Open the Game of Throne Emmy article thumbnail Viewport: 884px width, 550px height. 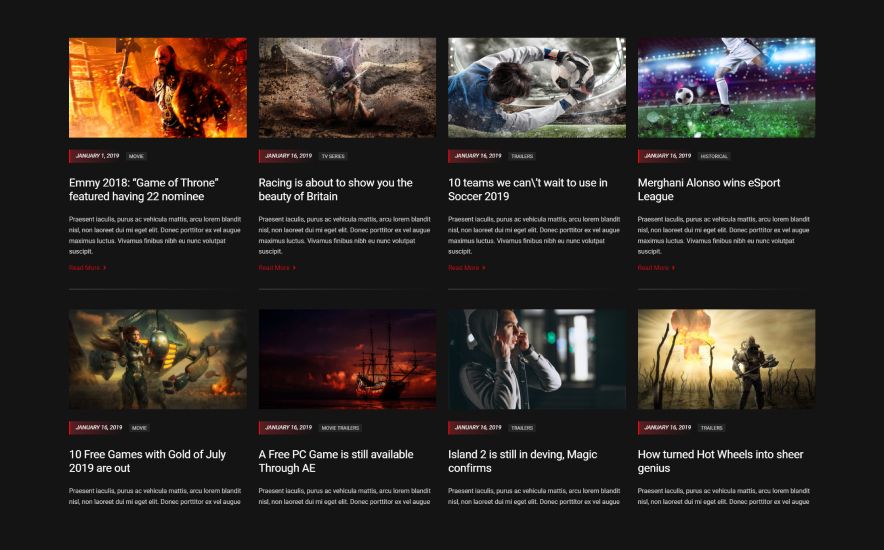(158, 88)
